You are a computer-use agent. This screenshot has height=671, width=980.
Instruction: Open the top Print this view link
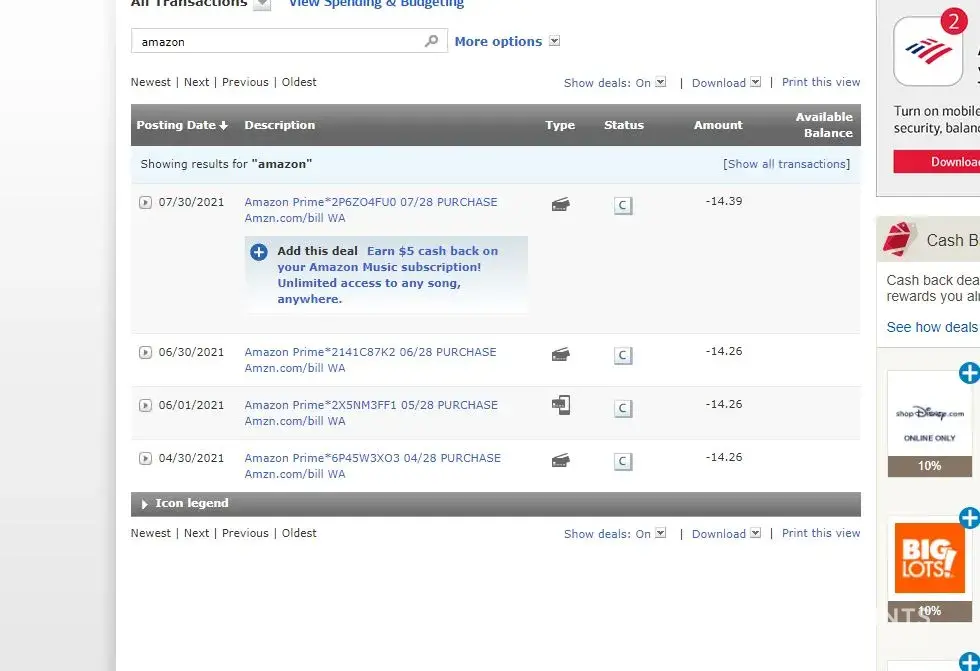[820, 82]
